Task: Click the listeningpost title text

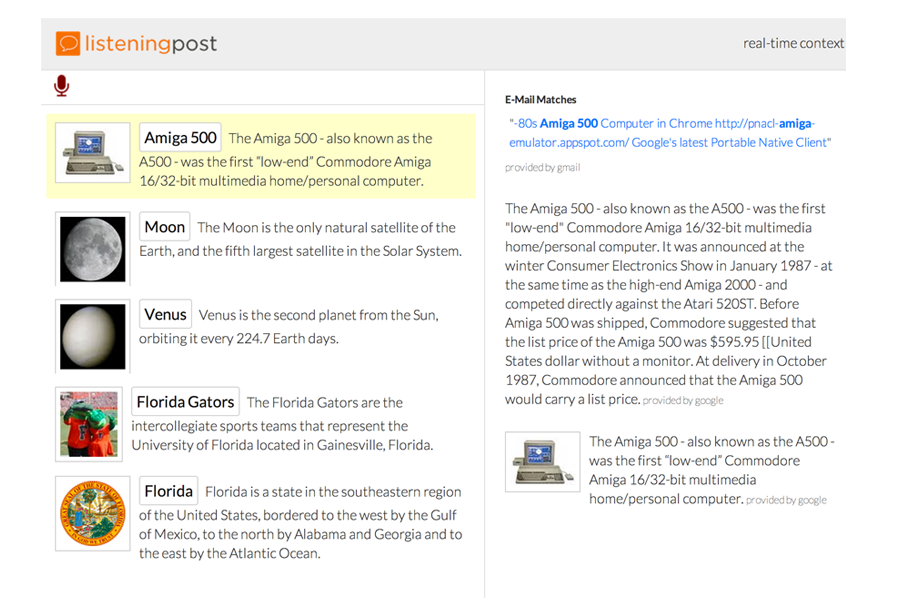Action: (x=151, y=44)
